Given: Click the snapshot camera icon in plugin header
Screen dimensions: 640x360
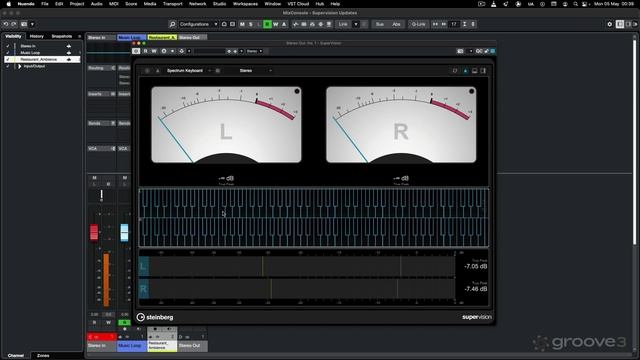Looking at the screenshot, I should click(460, 51).
